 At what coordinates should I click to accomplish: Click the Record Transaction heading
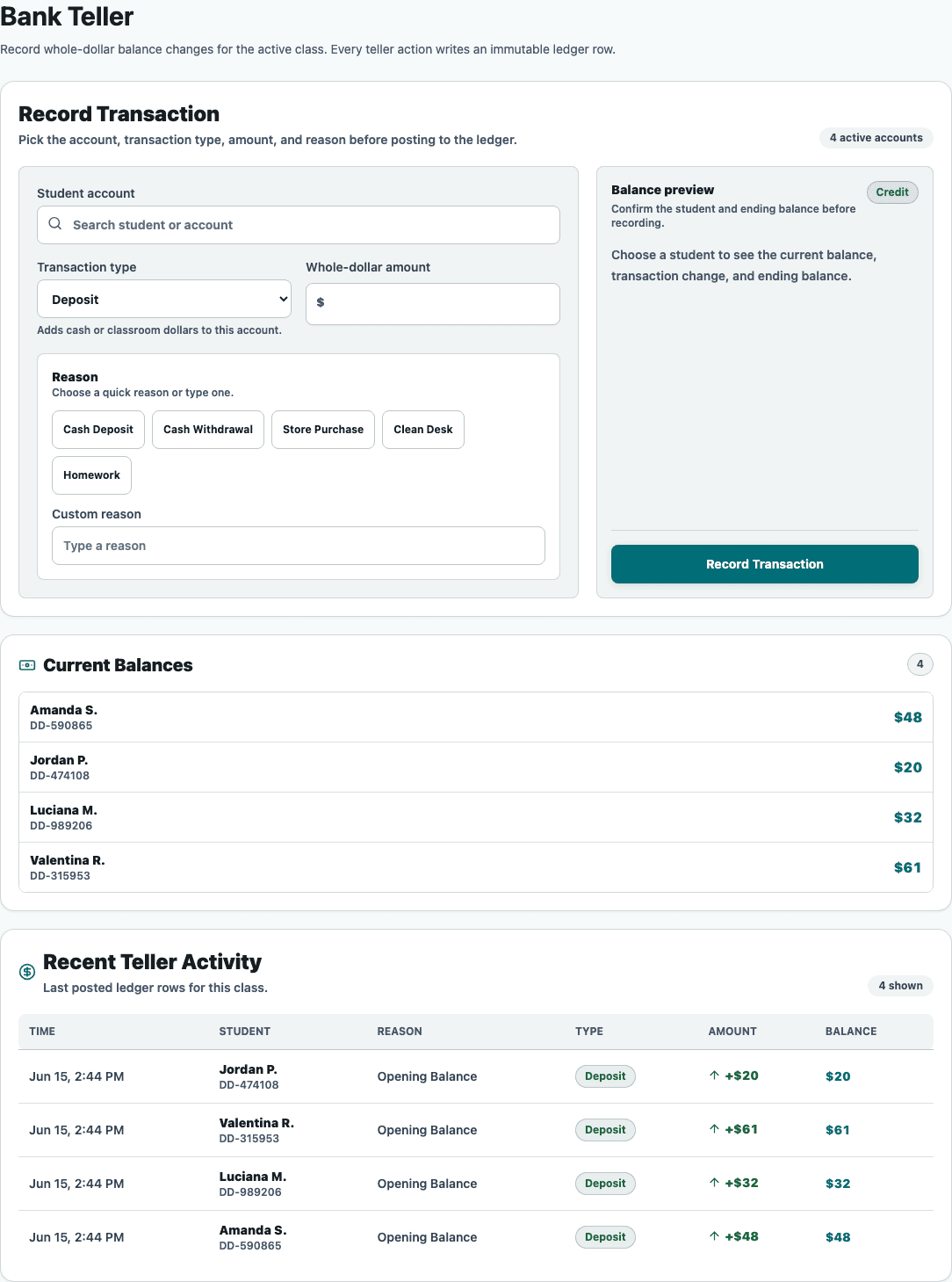pyautogui.click(x=119, y=114)
